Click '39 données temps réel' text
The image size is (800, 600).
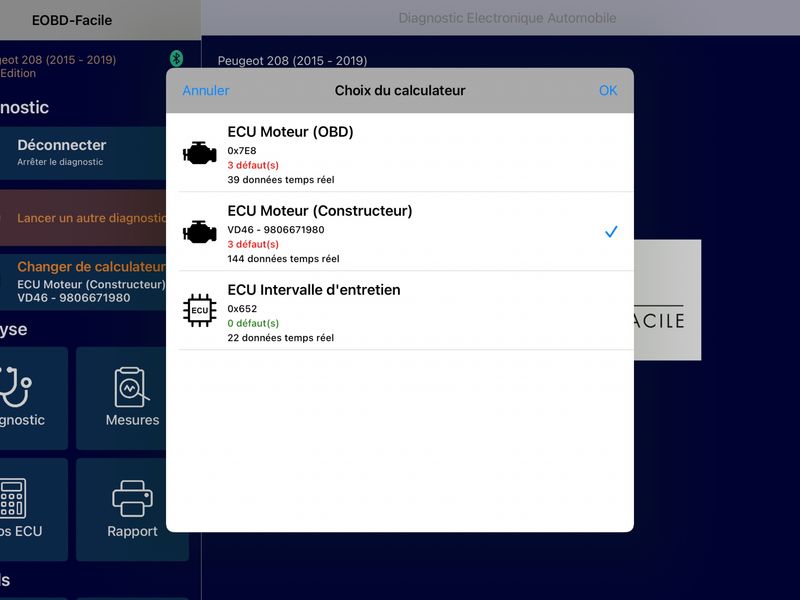281,180
